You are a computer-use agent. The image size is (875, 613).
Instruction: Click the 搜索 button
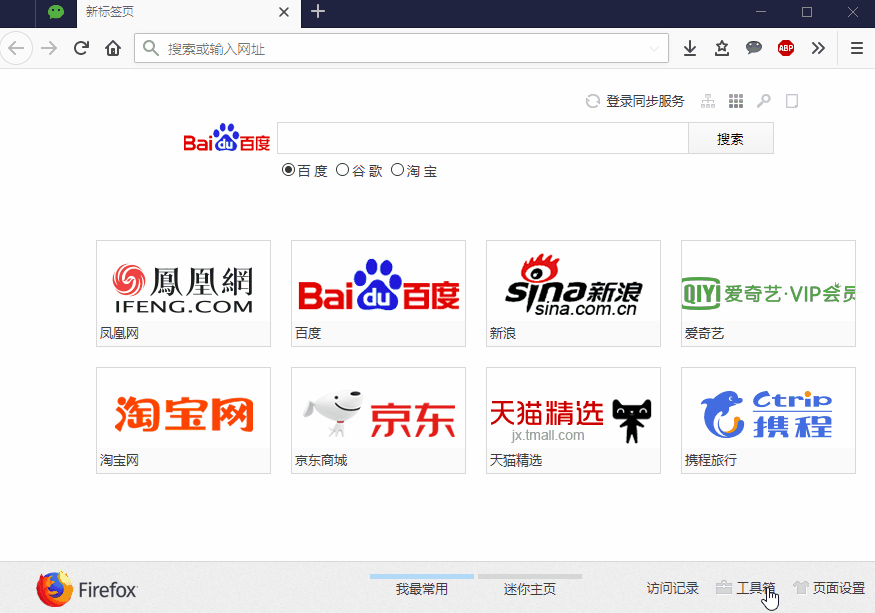pos(730,138)
